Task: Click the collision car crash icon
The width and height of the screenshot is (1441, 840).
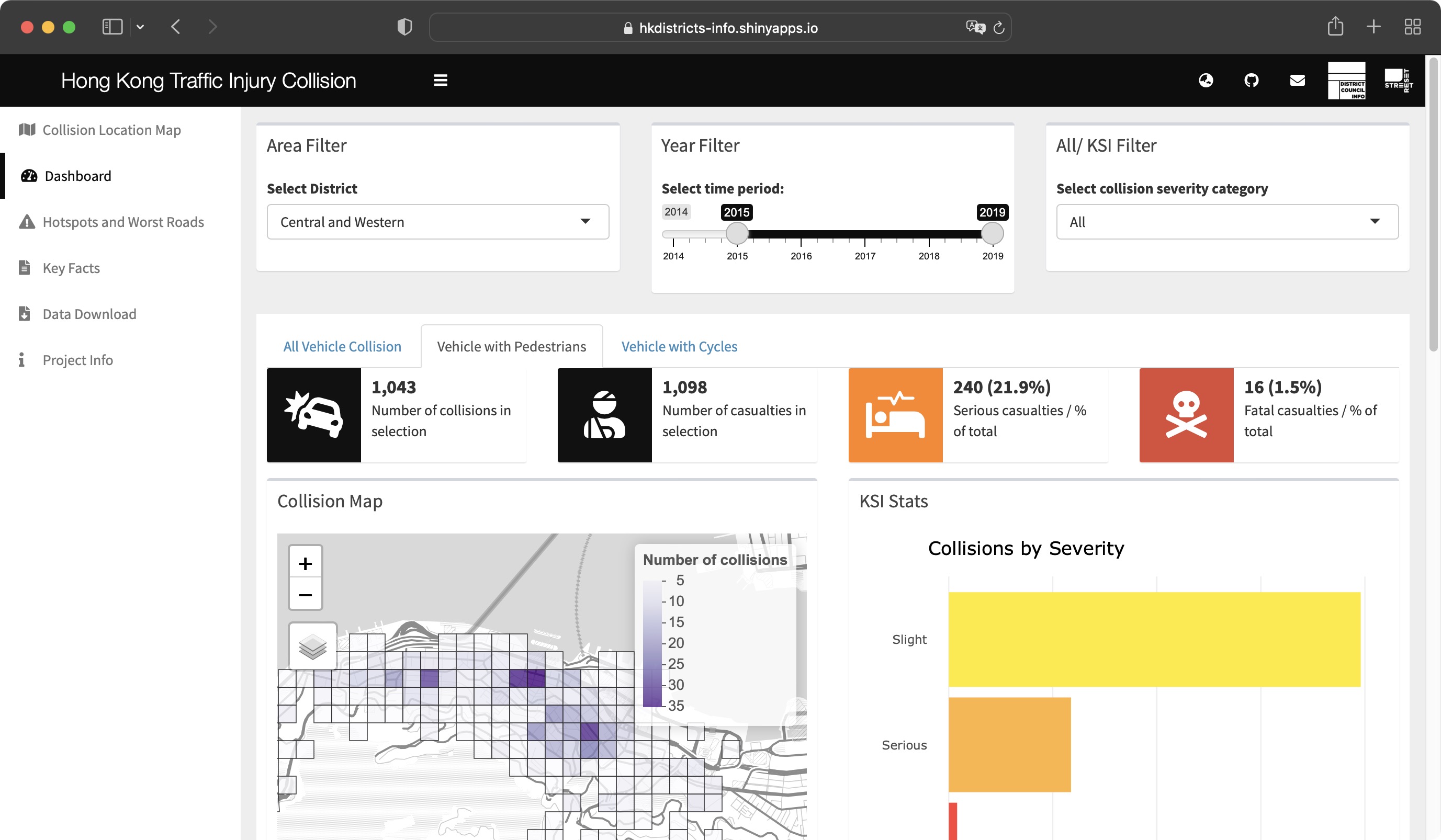Action: 314,414
